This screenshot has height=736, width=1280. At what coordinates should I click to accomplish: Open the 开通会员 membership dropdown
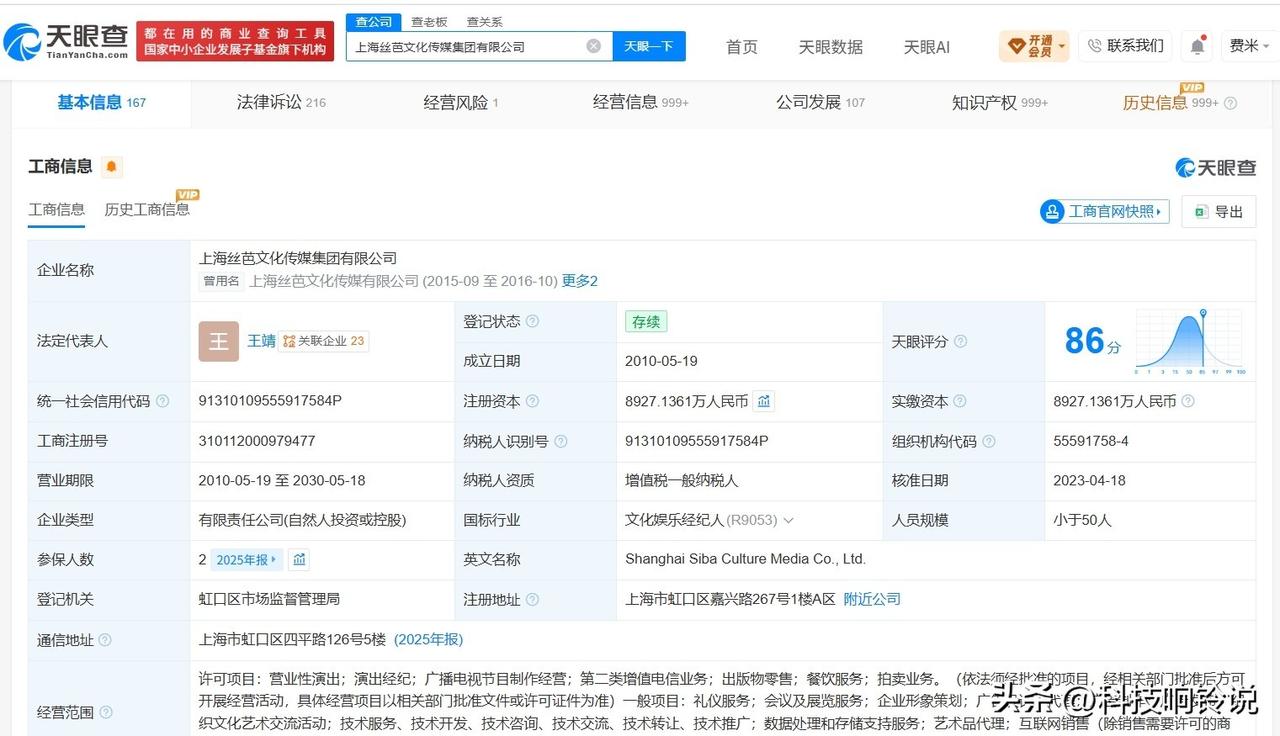1035,46
